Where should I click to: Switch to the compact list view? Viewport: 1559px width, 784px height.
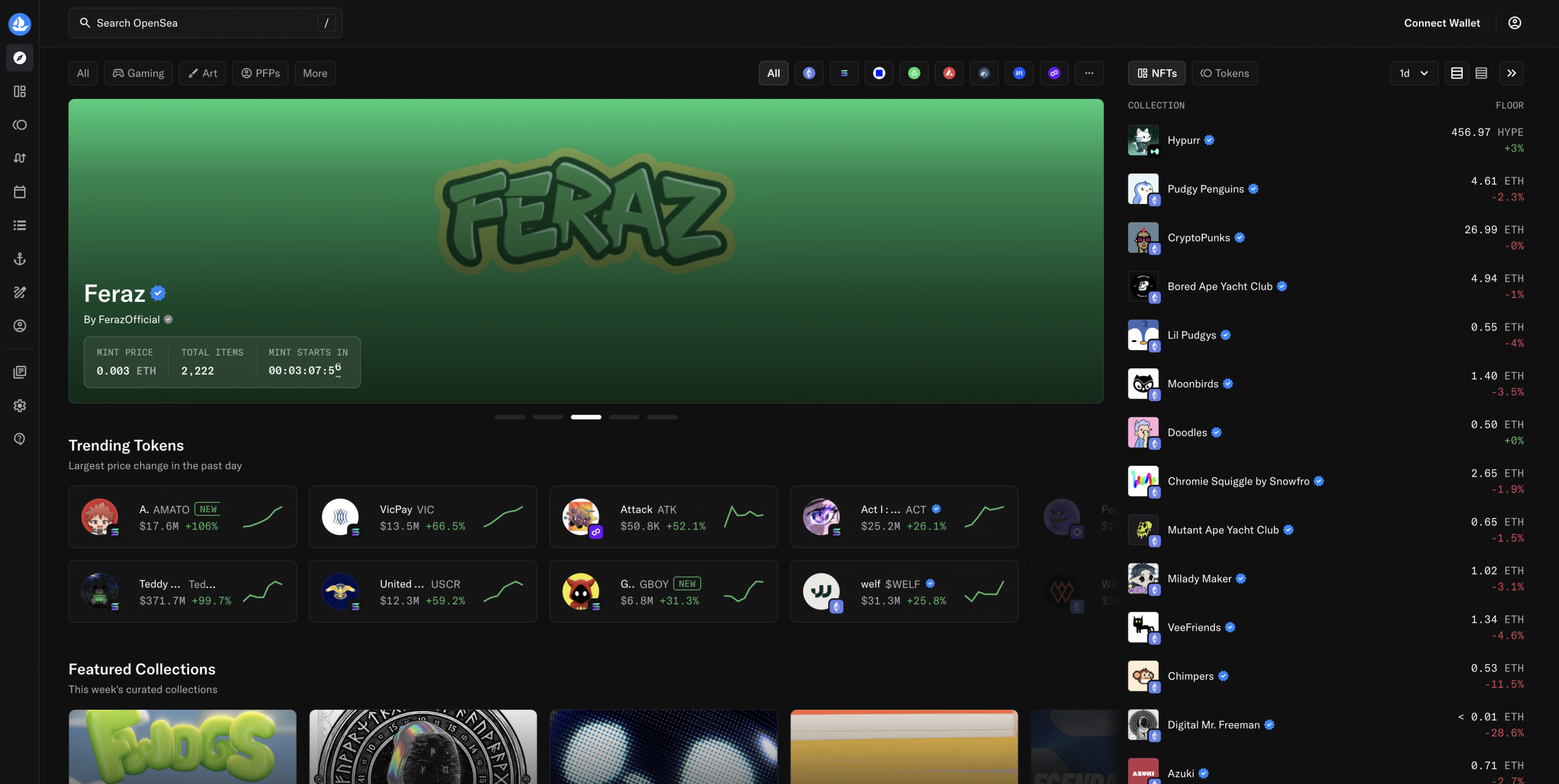click(x=1481, y=73)
